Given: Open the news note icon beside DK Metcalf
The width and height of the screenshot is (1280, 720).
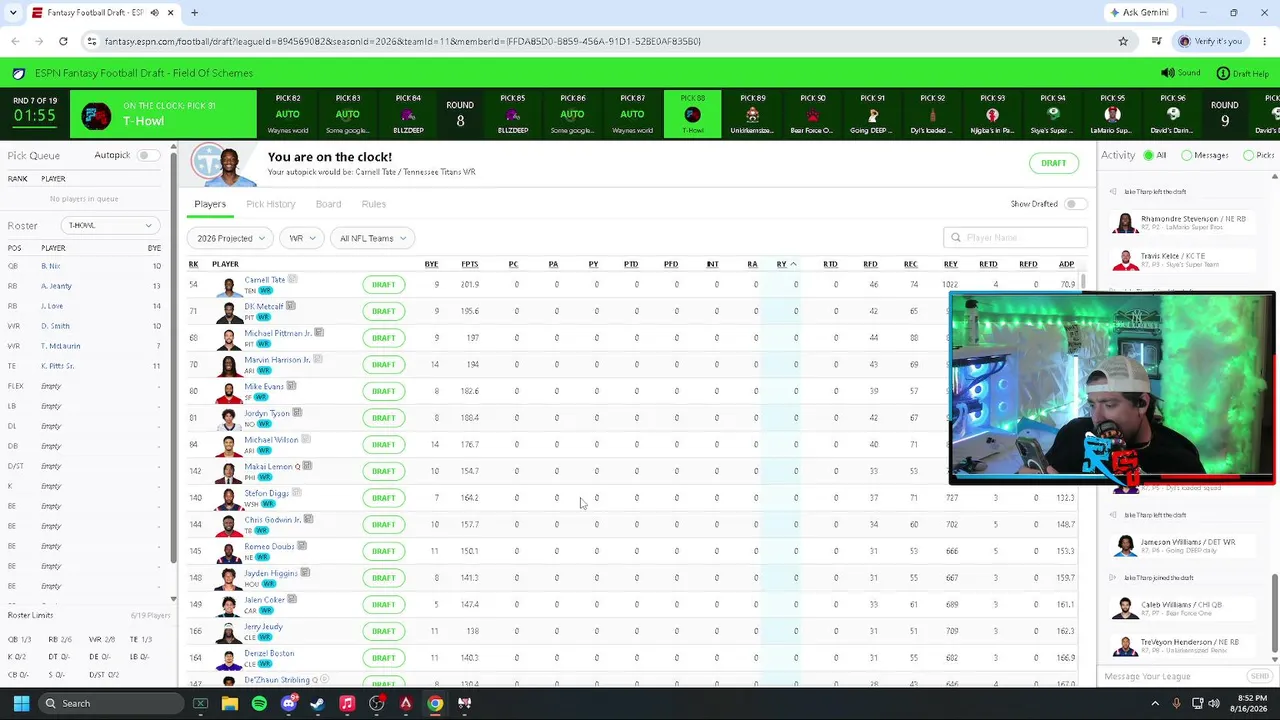Looking at the screenshot, I should (x=291, y=305).
